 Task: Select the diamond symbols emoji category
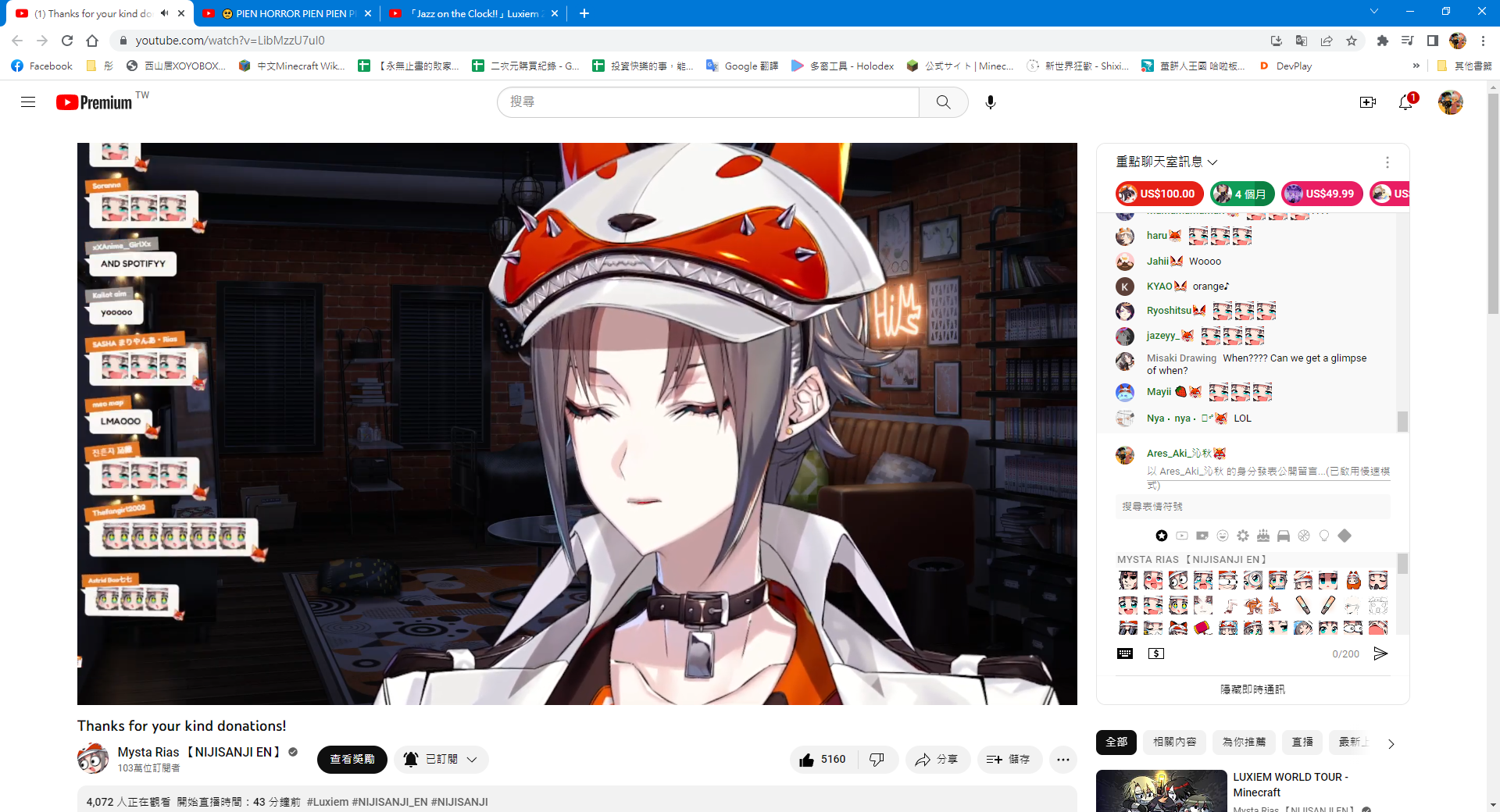pyautogui.click(x=1345, y=536)
